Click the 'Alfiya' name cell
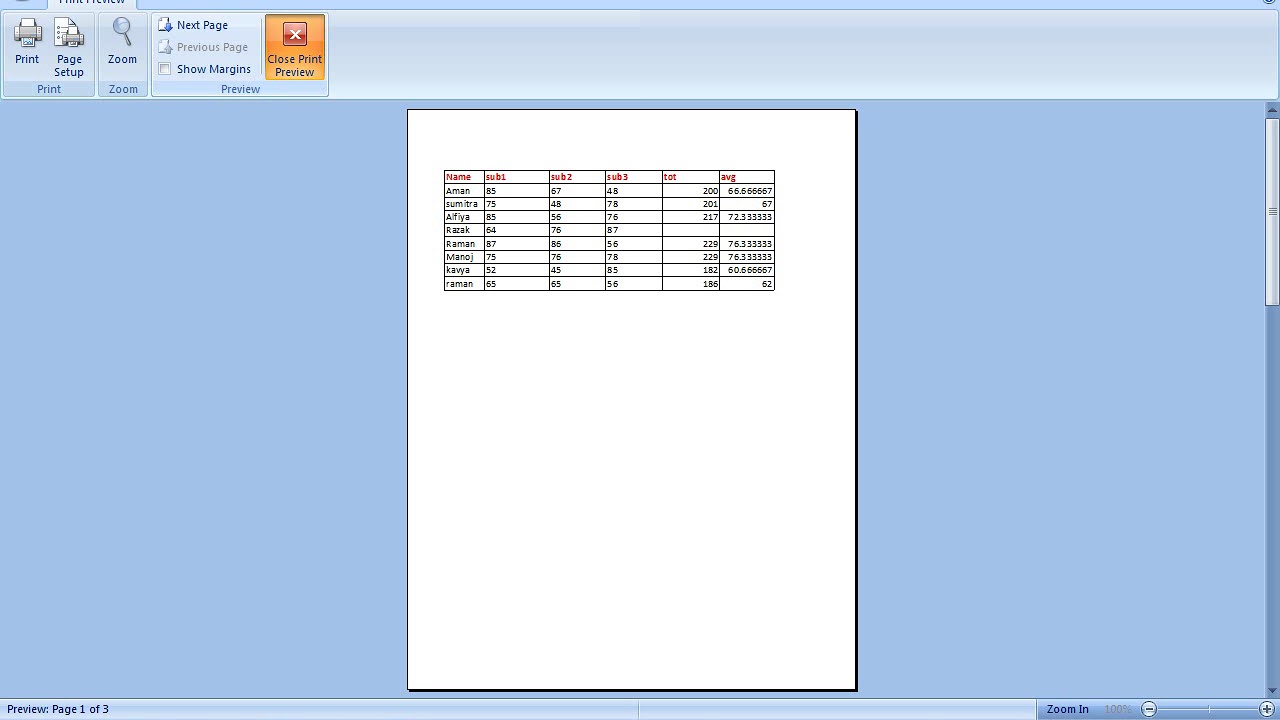The image size is (1280, 720). 464,217
